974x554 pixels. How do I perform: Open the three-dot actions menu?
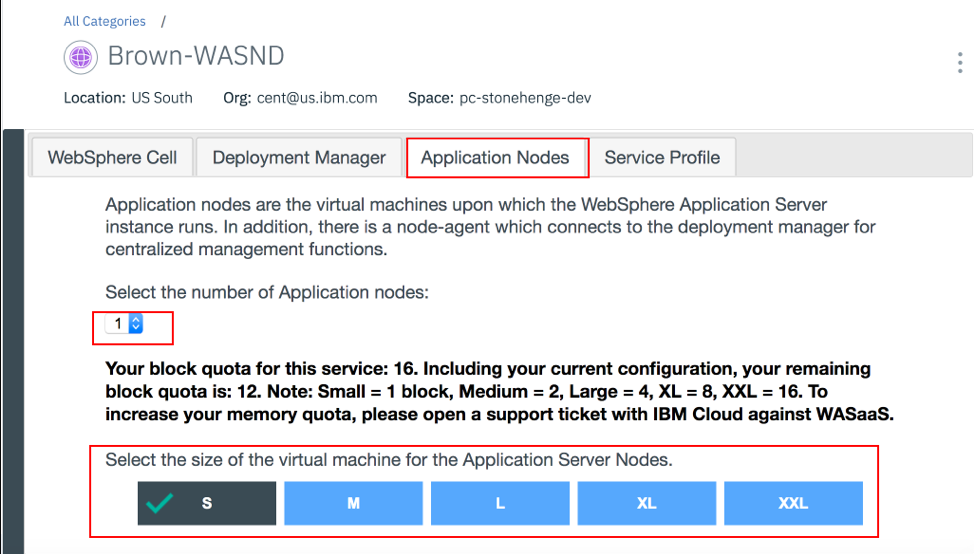click(960, 63)
